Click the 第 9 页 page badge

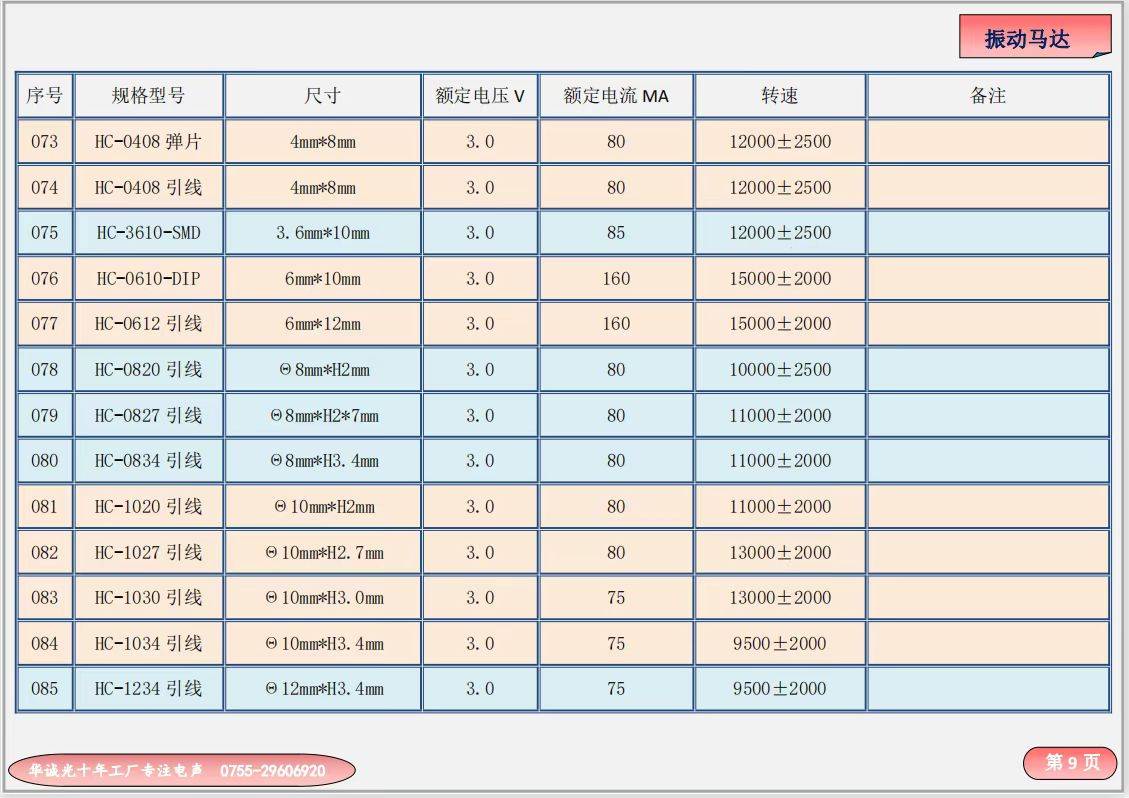pyautogui.click(x=1070, y=763)
